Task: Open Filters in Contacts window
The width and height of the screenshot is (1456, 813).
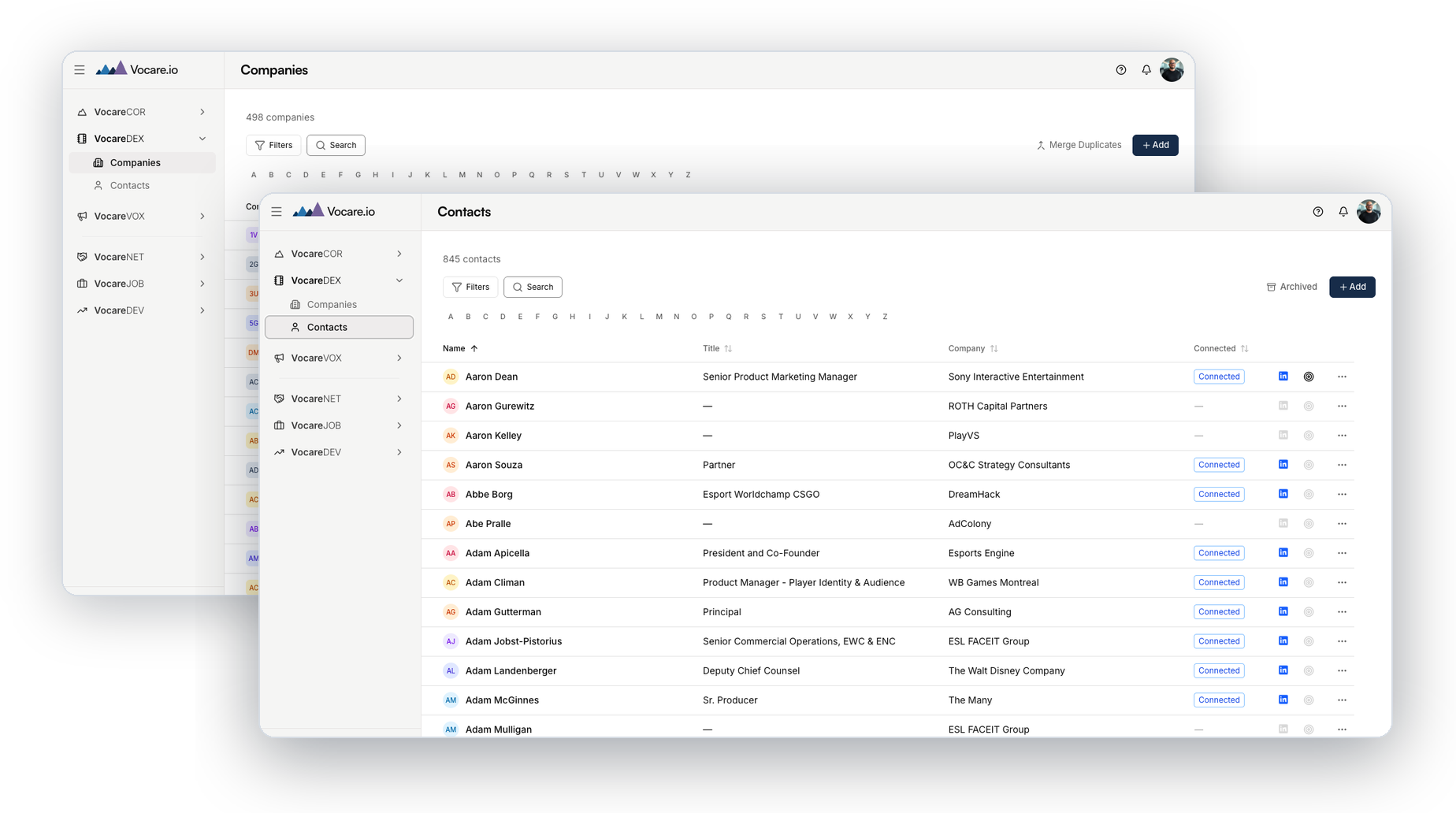Action: [470, 287]
